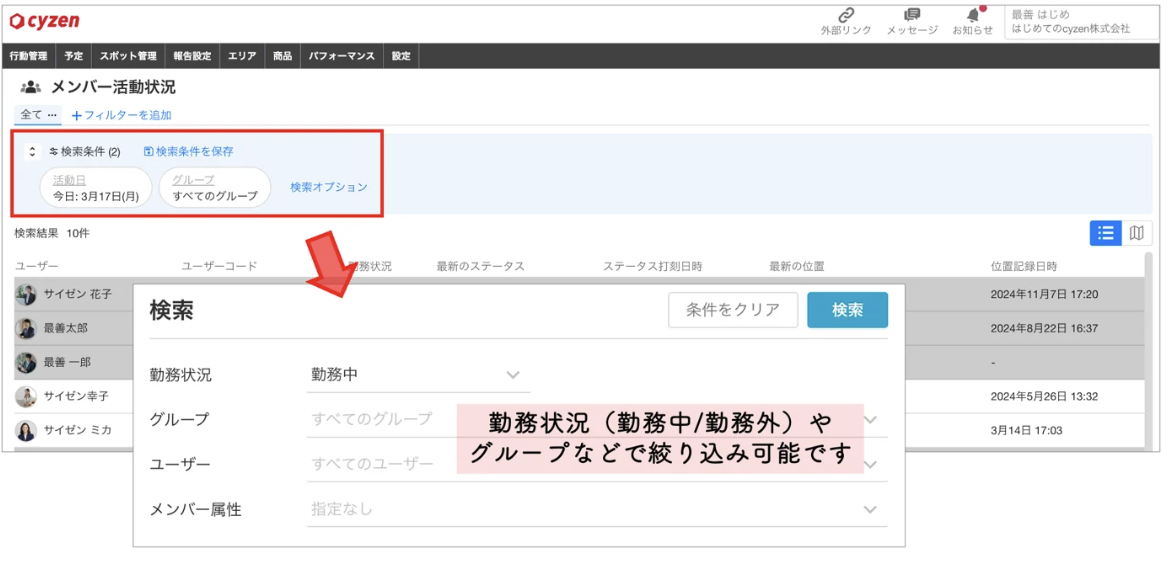Image resolution: width=1168 pixels, height=562 pixels.
Task: Open the 商品 menu
Action: click(x=282, y=56)
